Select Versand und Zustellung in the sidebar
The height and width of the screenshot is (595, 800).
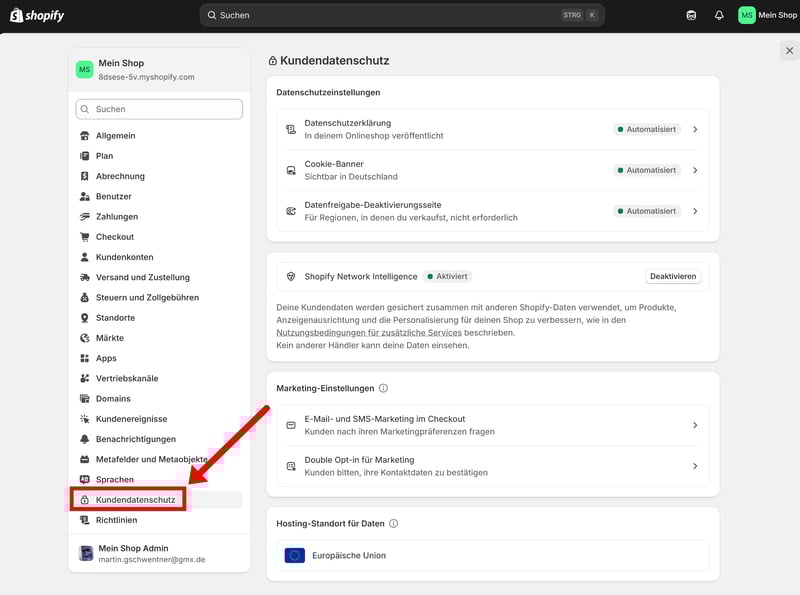pyautogui.click(x=142, y=277)
